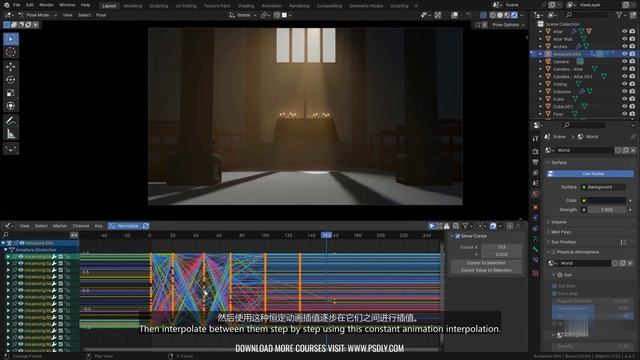
Task: Switch to the UV Editing workspace tab
Action: [186, 6]
